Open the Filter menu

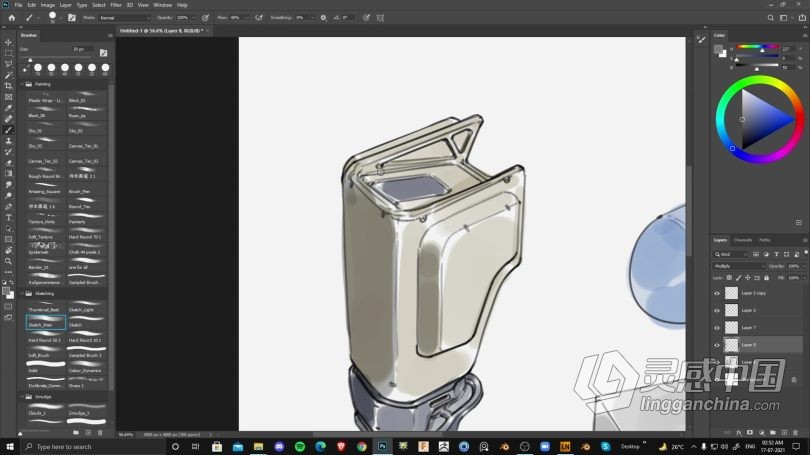tap(116, 5)
